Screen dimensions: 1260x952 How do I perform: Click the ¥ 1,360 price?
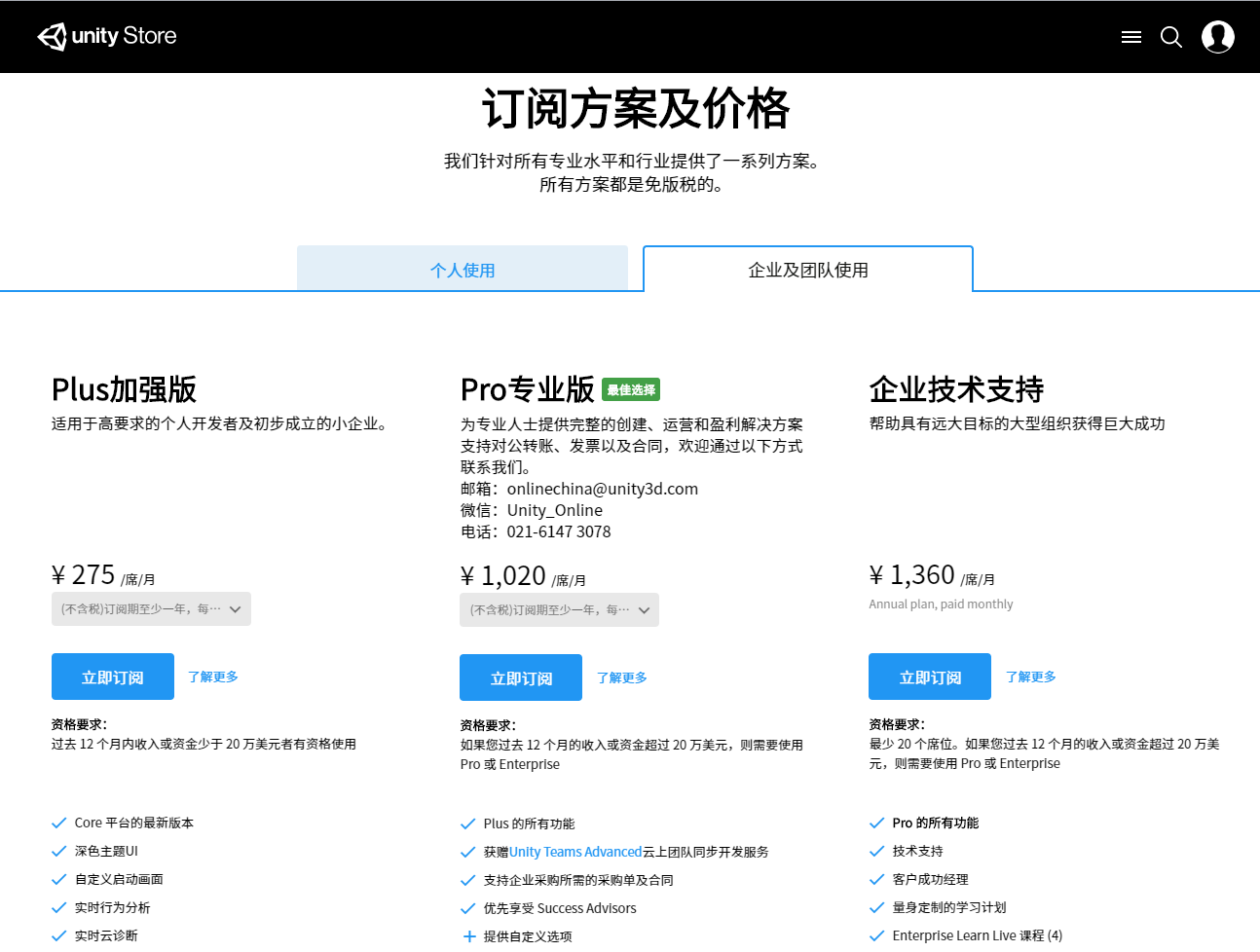[912, 575]
